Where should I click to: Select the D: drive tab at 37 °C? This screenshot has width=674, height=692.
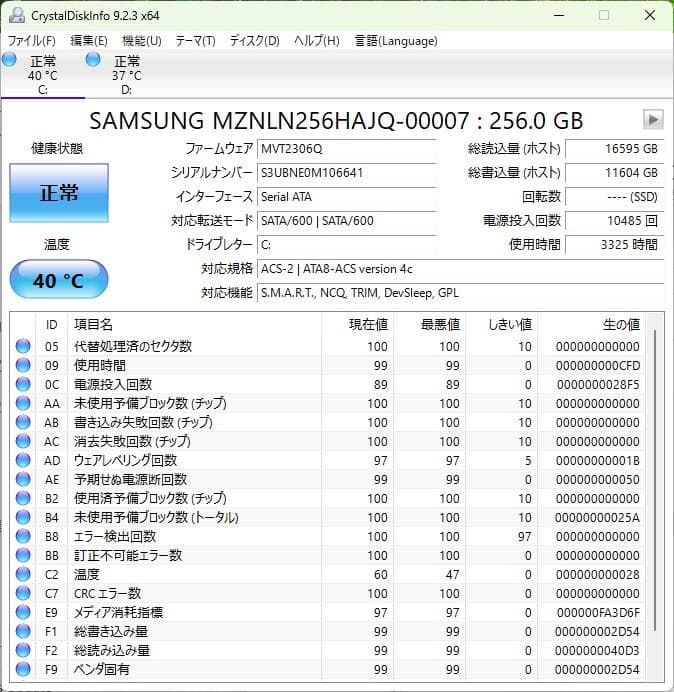[127, 74]
